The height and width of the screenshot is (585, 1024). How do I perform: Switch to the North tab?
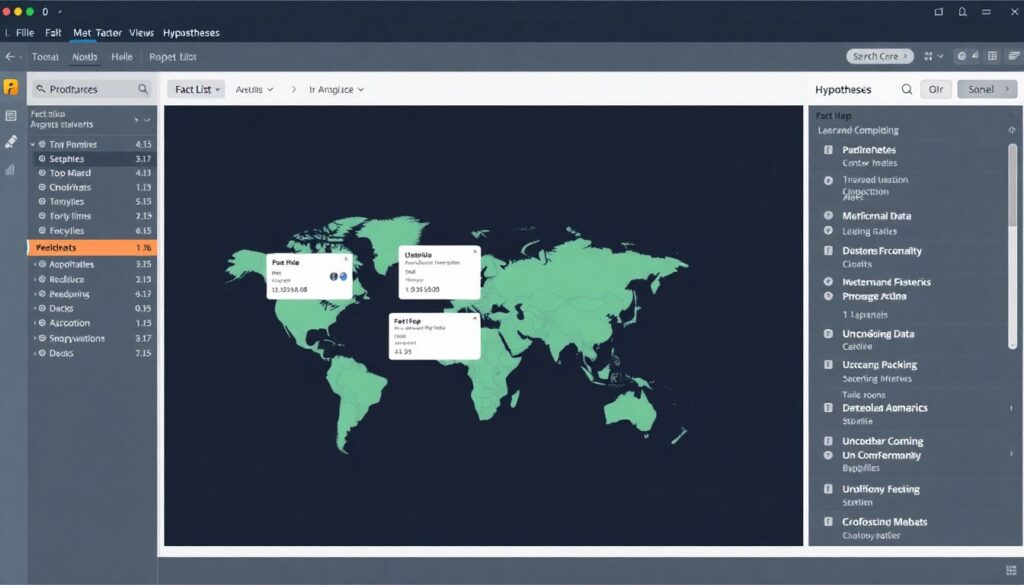84,57
